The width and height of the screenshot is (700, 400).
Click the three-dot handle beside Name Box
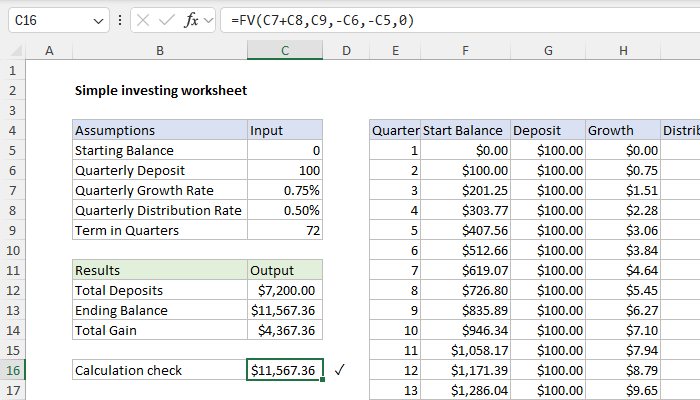click(x=120, y=20)
